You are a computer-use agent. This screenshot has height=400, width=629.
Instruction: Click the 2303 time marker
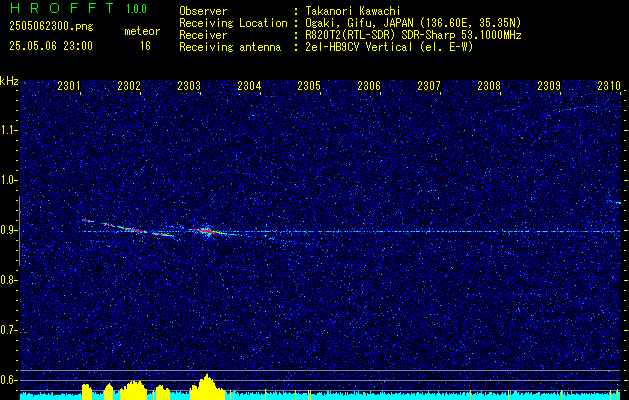point(189,86)
